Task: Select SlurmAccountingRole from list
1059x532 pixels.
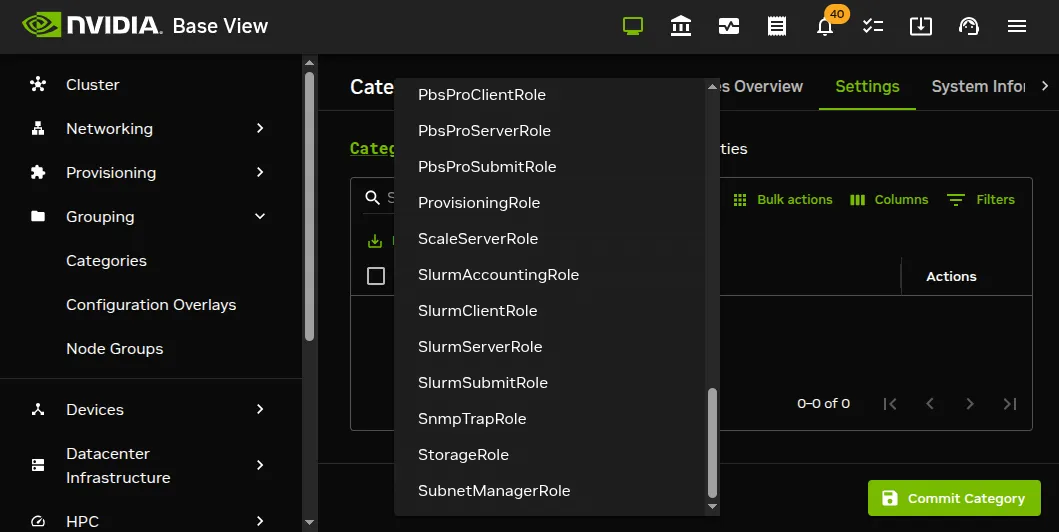Action: coord(552,275)
